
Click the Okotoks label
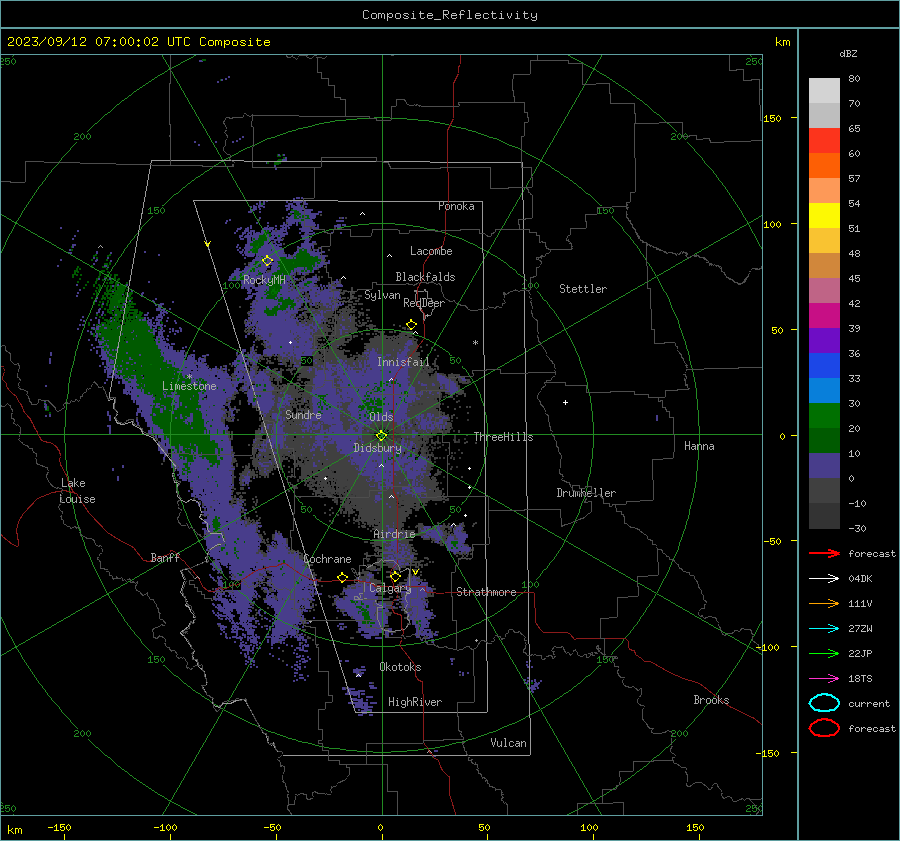pos(400,667)
